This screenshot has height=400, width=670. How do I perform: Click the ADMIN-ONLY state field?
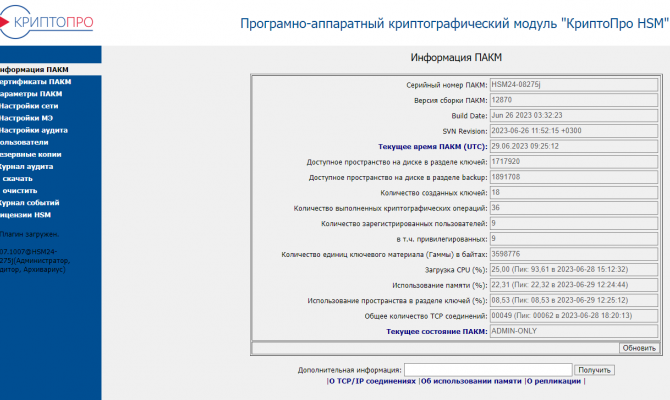(x=574, y=331)
